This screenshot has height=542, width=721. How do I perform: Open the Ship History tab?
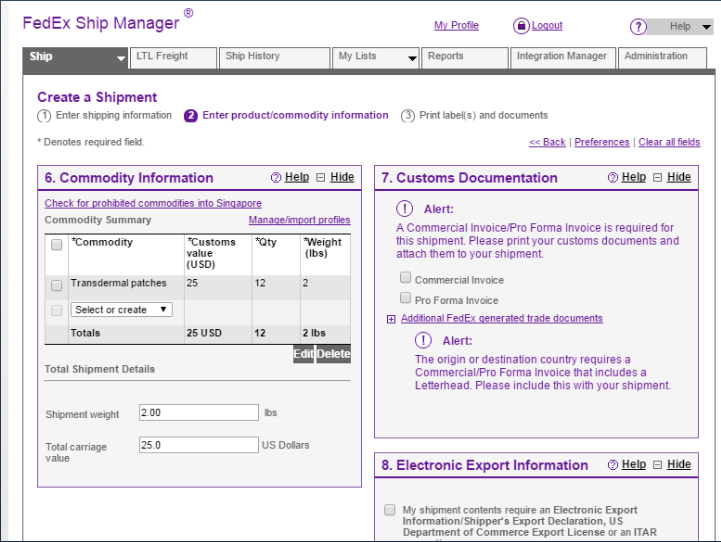(x=275, y=57)
